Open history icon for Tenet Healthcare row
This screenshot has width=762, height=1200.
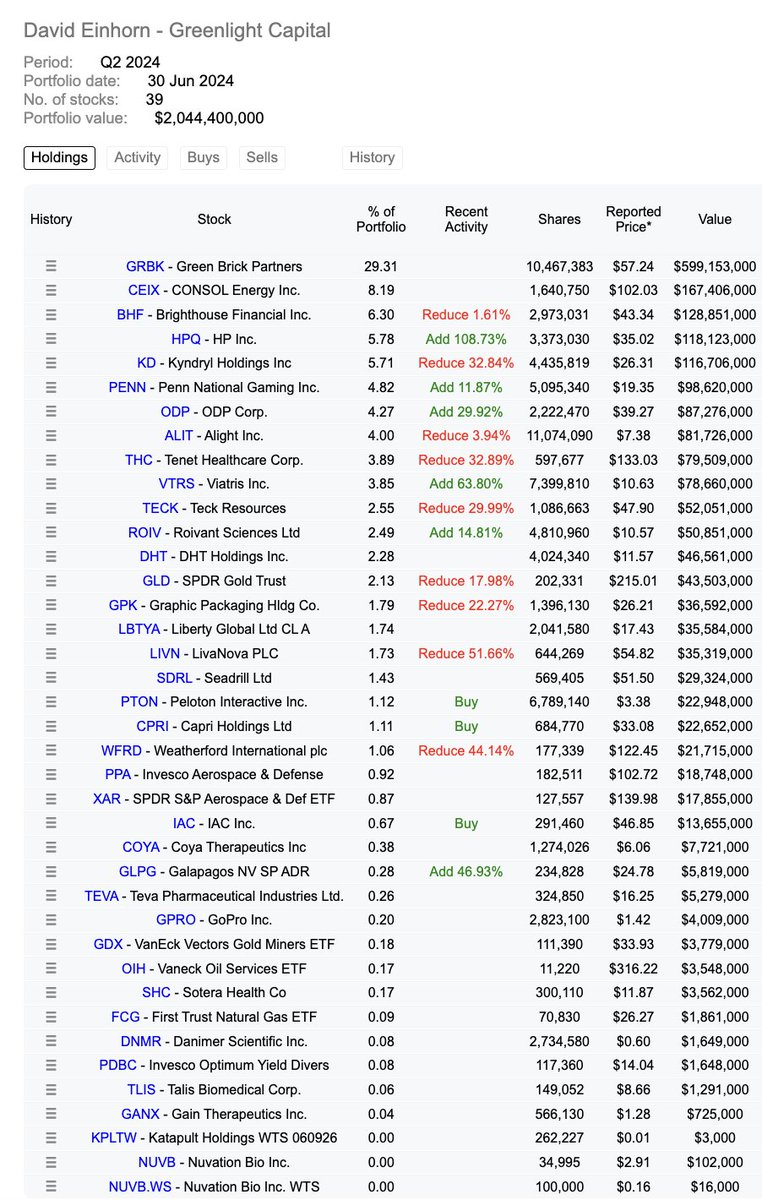click(51, 460)
